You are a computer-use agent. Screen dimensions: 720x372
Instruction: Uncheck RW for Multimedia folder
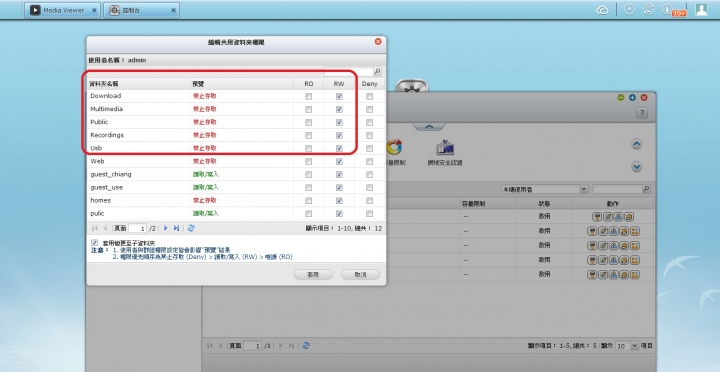pyautogui.click(x=339, y=109)
